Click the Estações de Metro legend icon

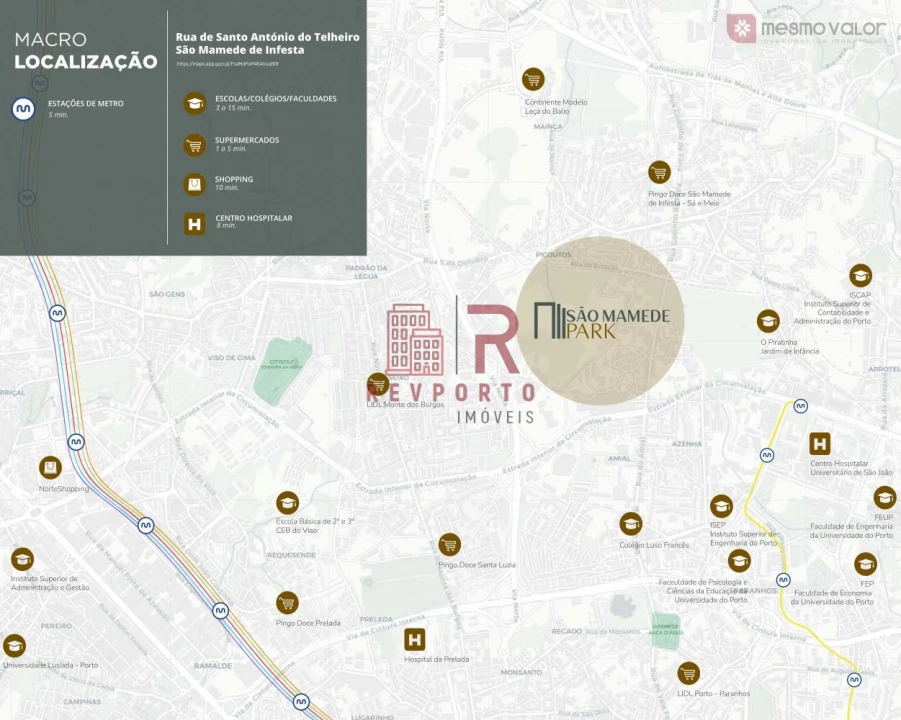point(24,109)
